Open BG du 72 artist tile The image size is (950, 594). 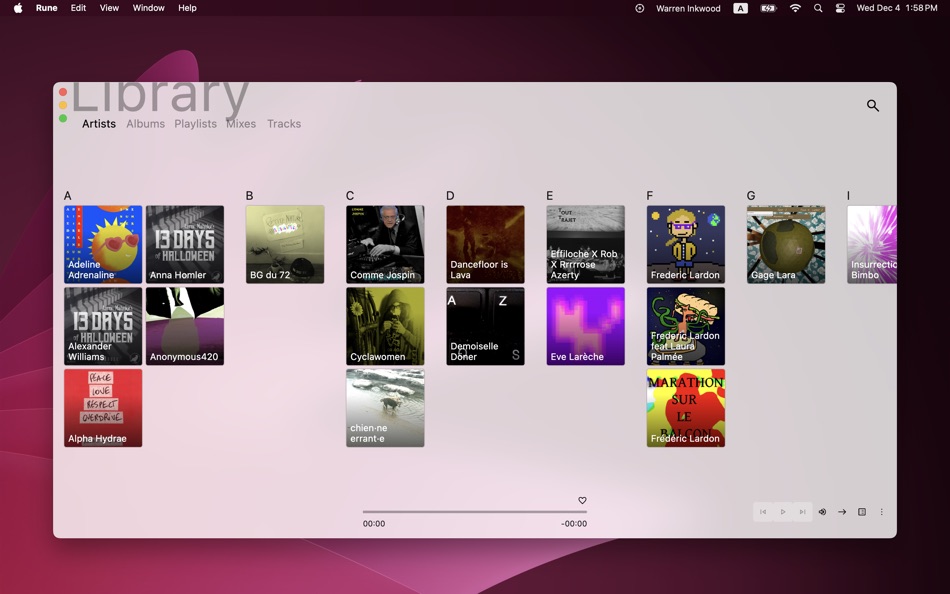point(285,244)
